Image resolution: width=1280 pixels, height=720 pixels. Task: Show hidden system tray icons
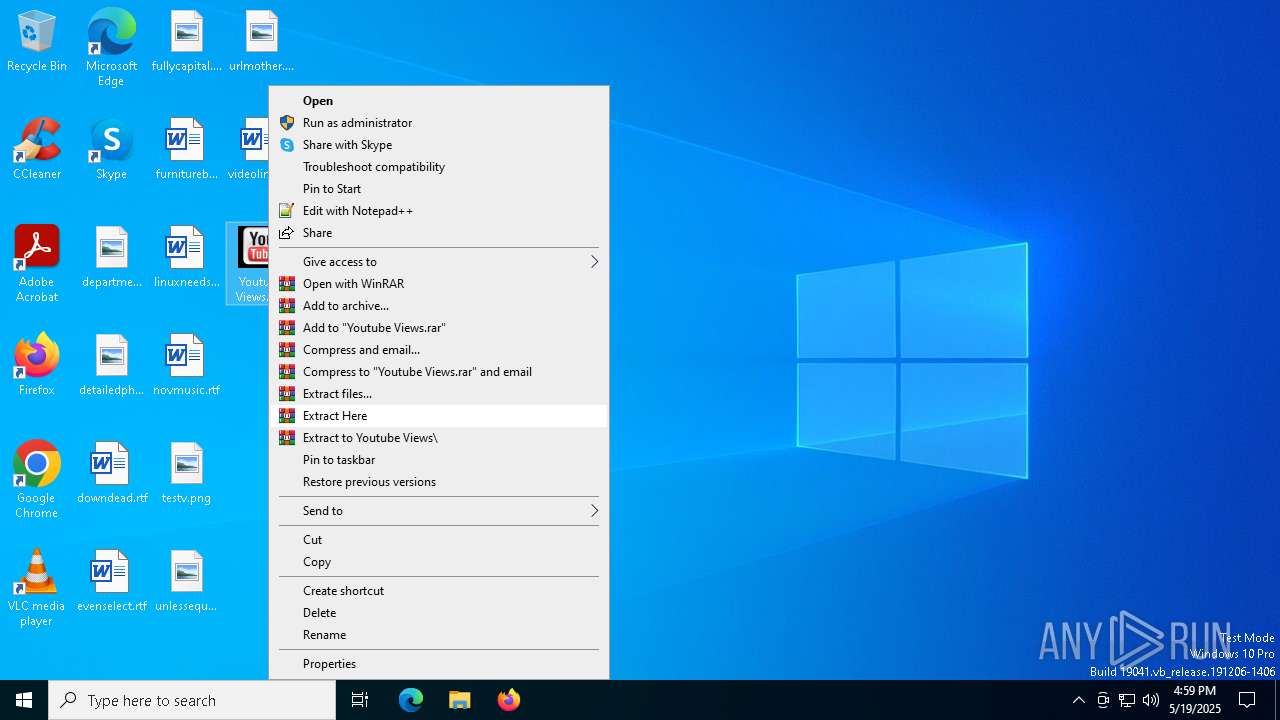(x=1078, y=700)
